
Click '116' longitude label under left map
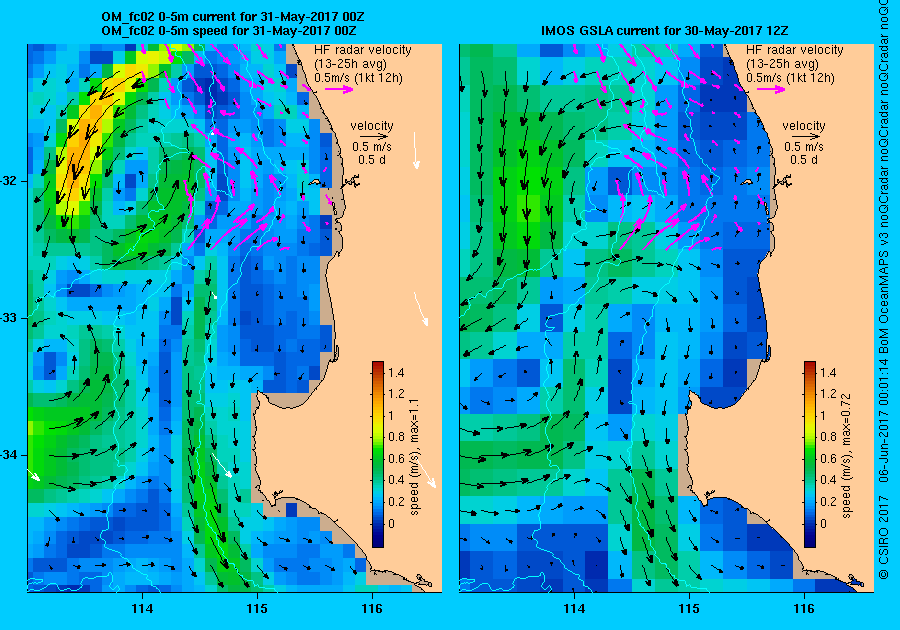click(x=372, y=609)
